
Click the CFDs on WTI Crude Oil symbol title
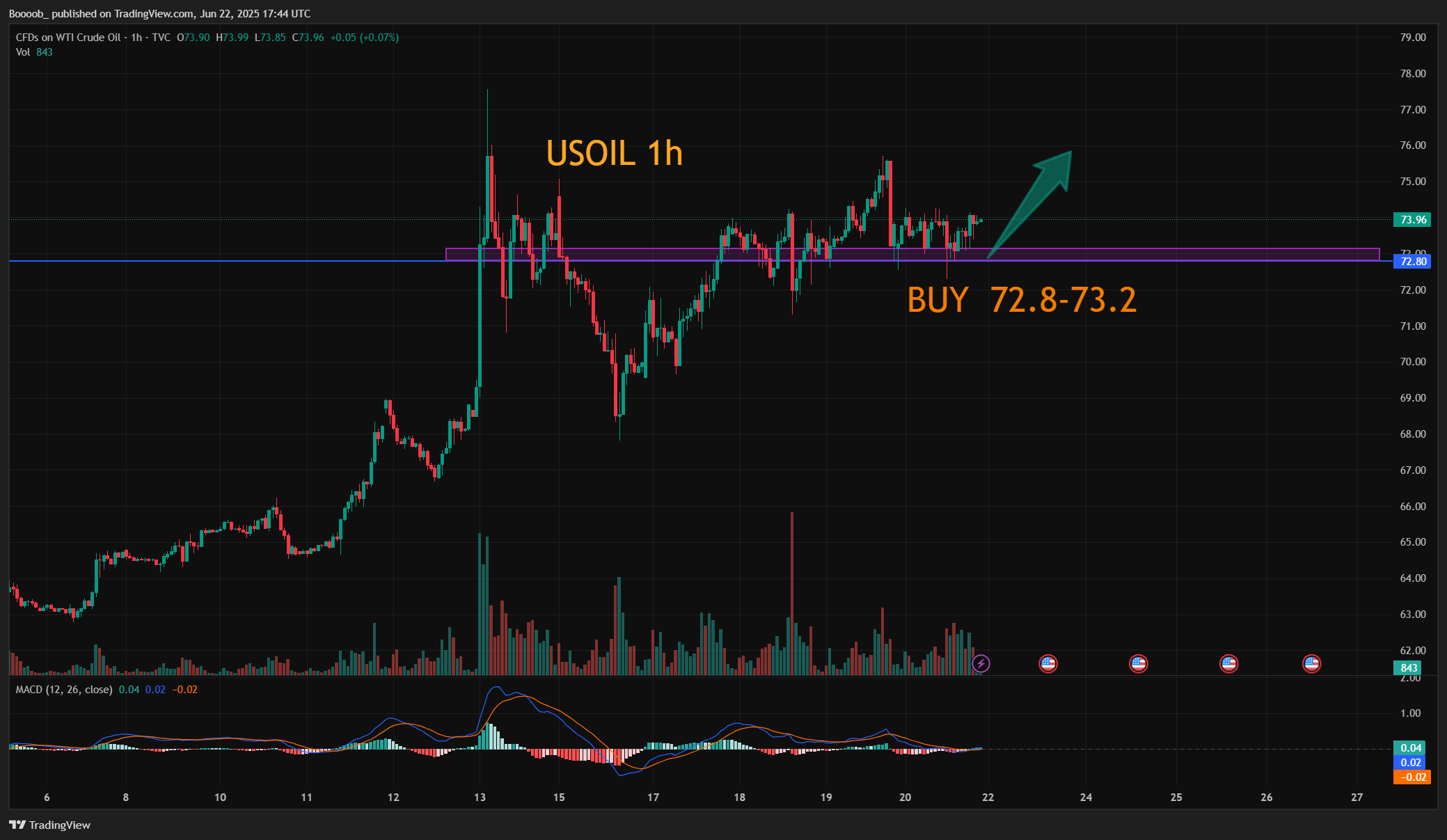[68, 38]
